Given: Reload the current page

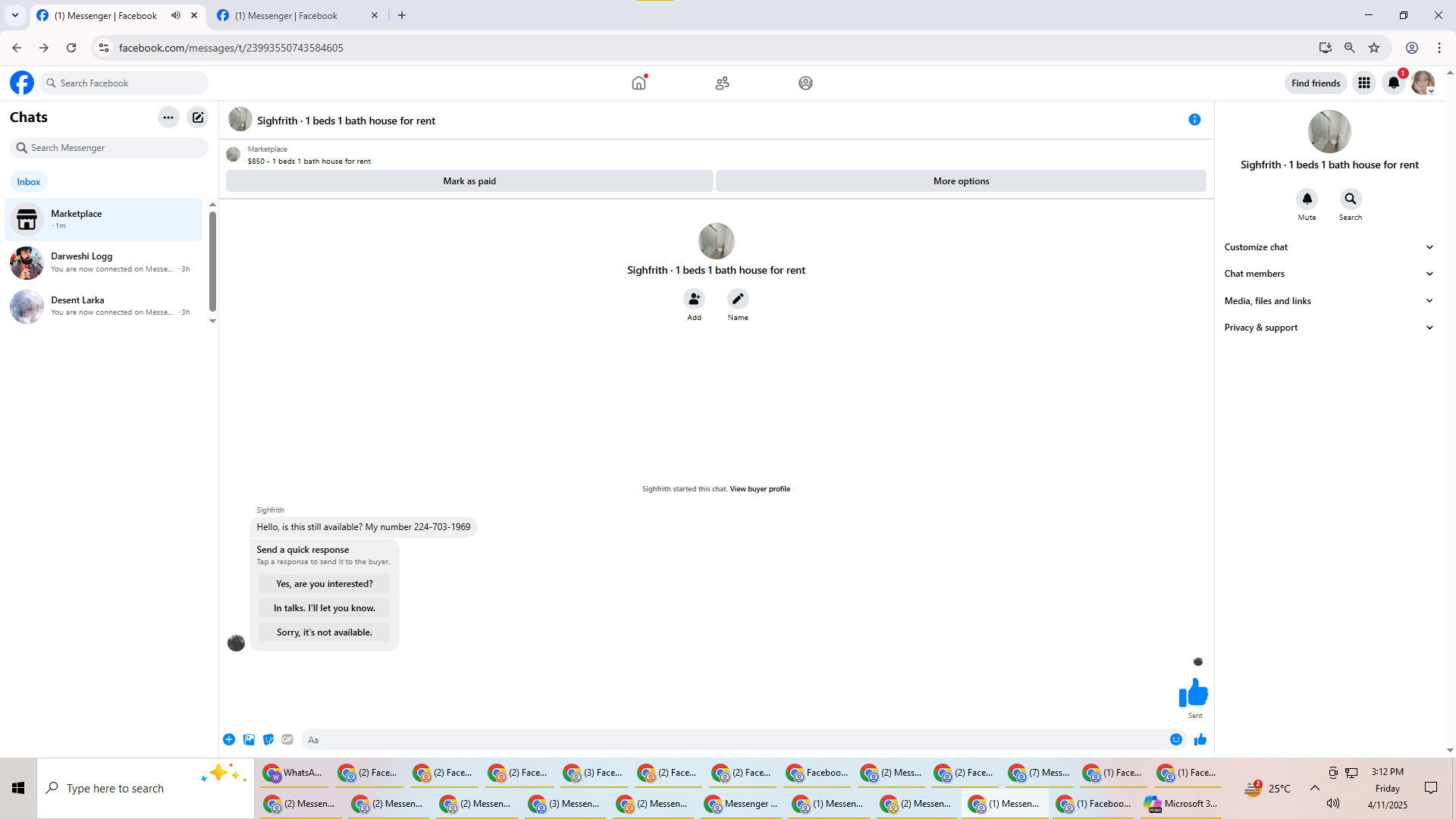Looking at the screenshot, I should (x=71, y=48).
